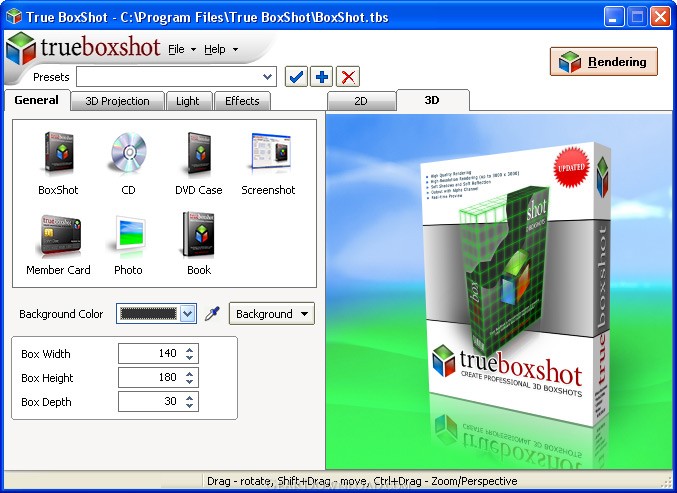Viewport: 677px width, 493px height.
Task: Pick the Book model icon
Action: pos(199,235)
